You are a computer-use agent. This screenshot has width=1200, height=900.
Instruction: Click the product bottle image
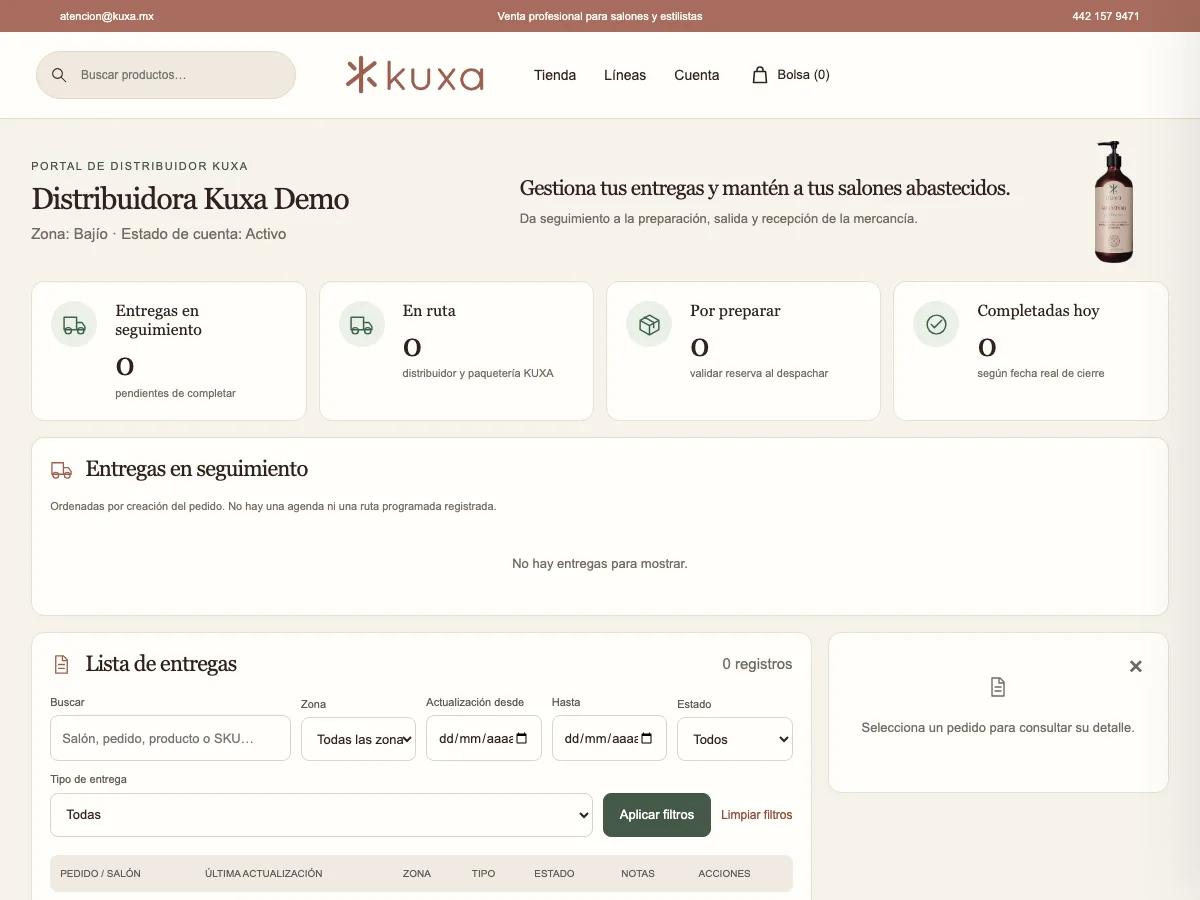pos(1114,202)
